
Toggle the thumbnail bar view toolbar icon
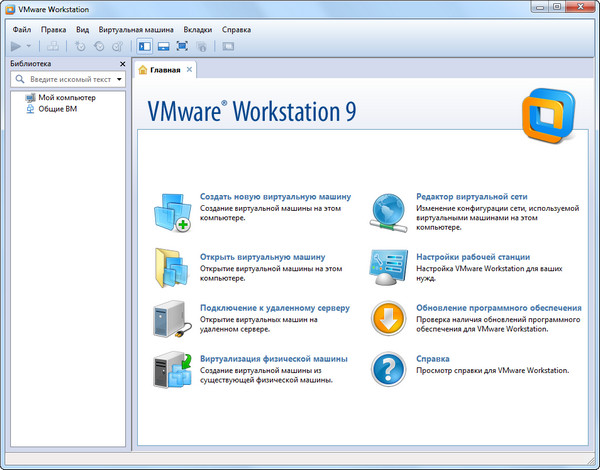pyautogui.click(x=163, y=46)
